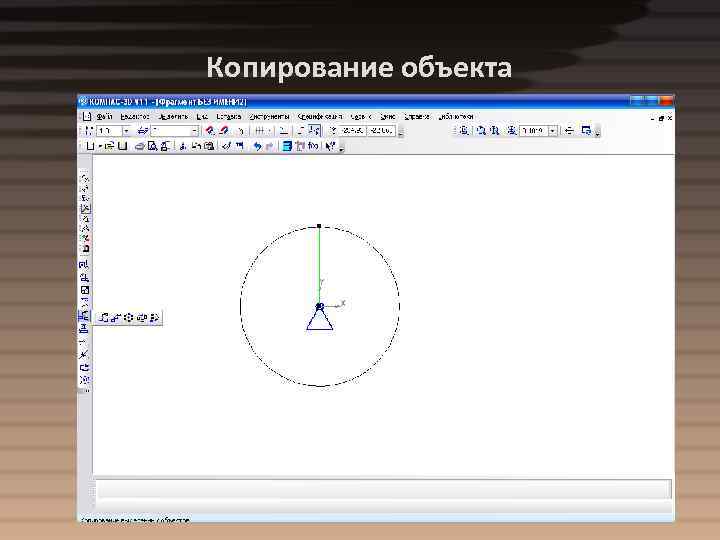
Task: Open the library manager icon
Action: click(x=287, y=146)
